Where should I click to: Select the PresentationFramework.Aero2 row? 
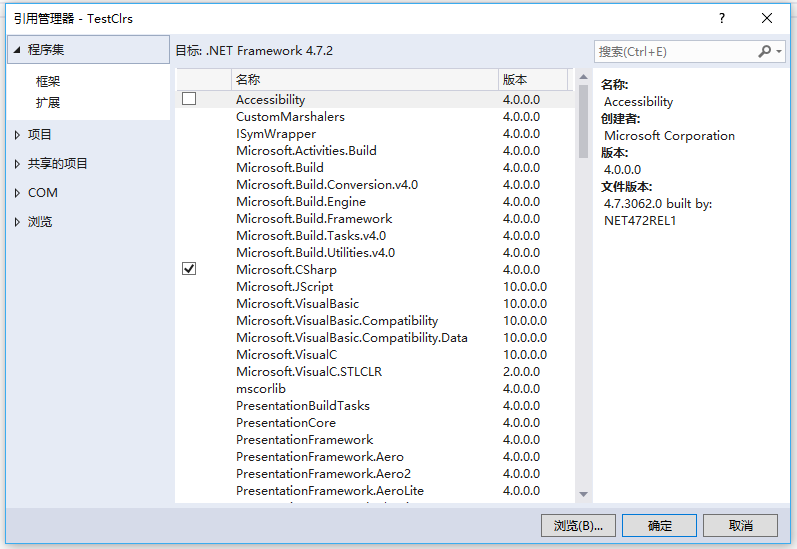pyautogui.click(x=375, y=474)
